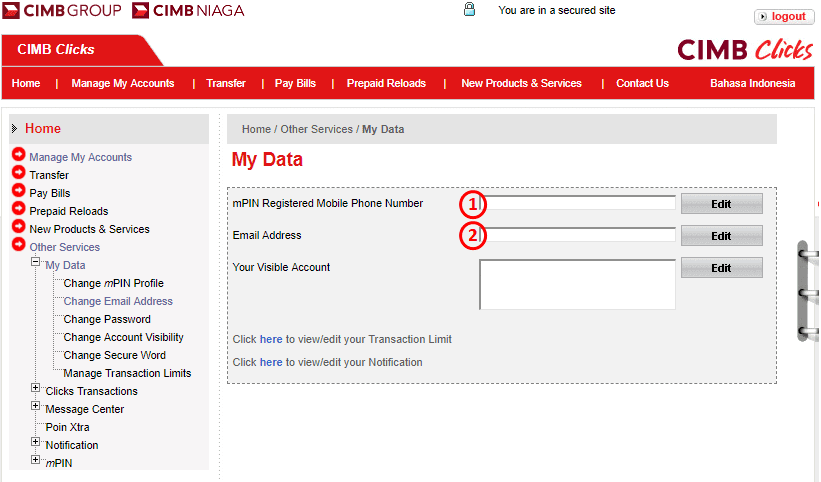Select Manage Transaction Limits in the tree
This screenshot has width=821, height=482.
pyautogui.click(x=127, y=373)
